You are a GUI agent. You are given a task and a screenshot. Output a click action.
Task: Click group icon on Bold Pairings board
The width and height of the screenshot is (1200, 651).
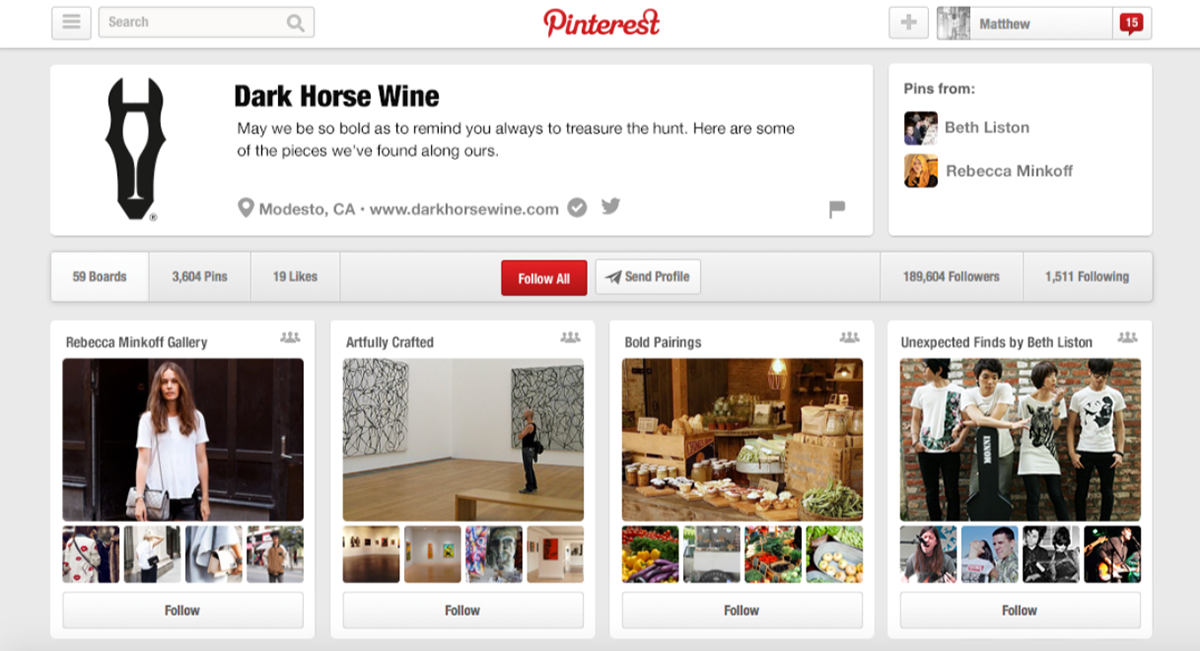point(849,338)
